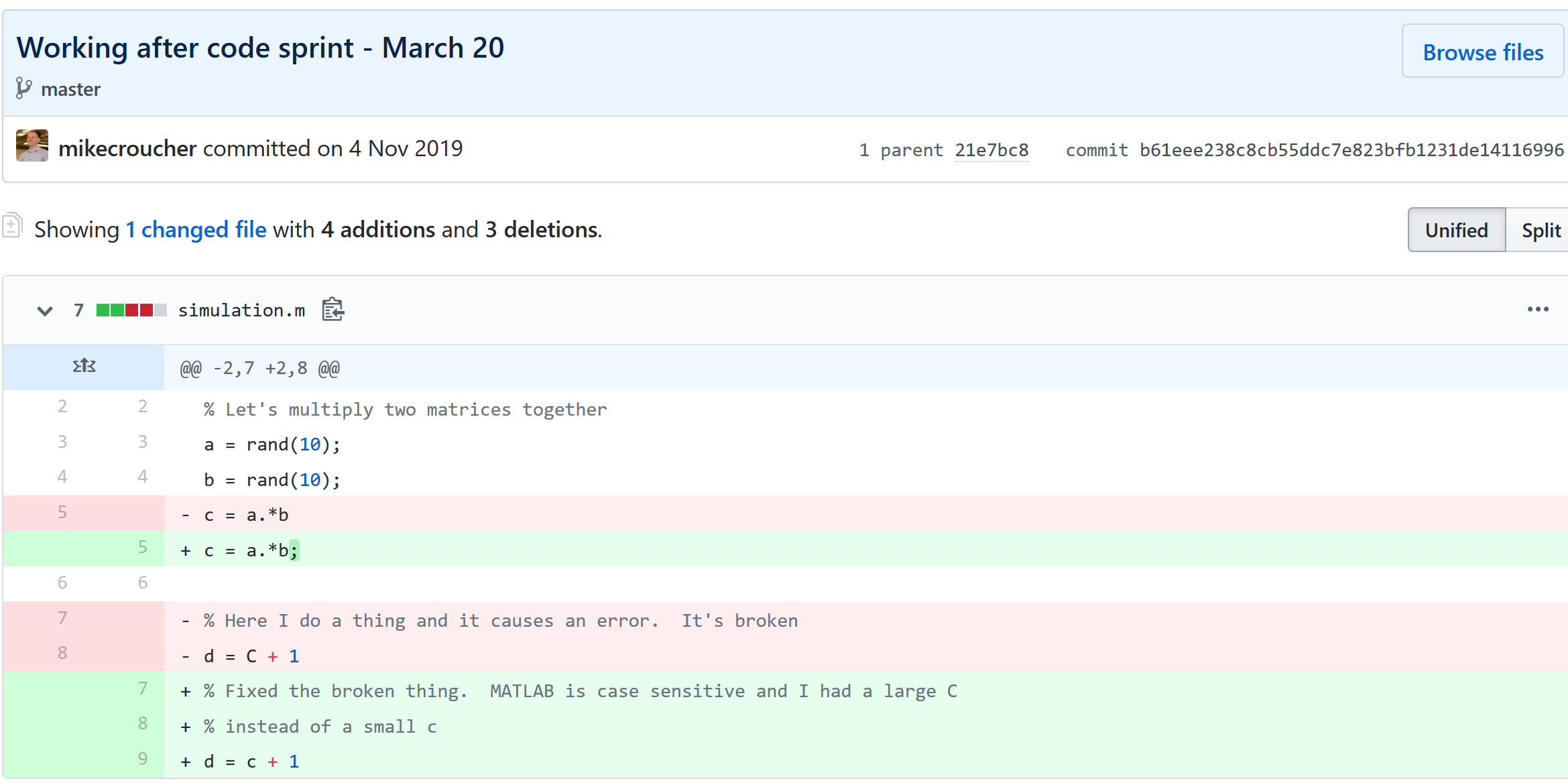Collapse the simulation.m file diff
The image size is (1568, 783).
pos(45,310)
